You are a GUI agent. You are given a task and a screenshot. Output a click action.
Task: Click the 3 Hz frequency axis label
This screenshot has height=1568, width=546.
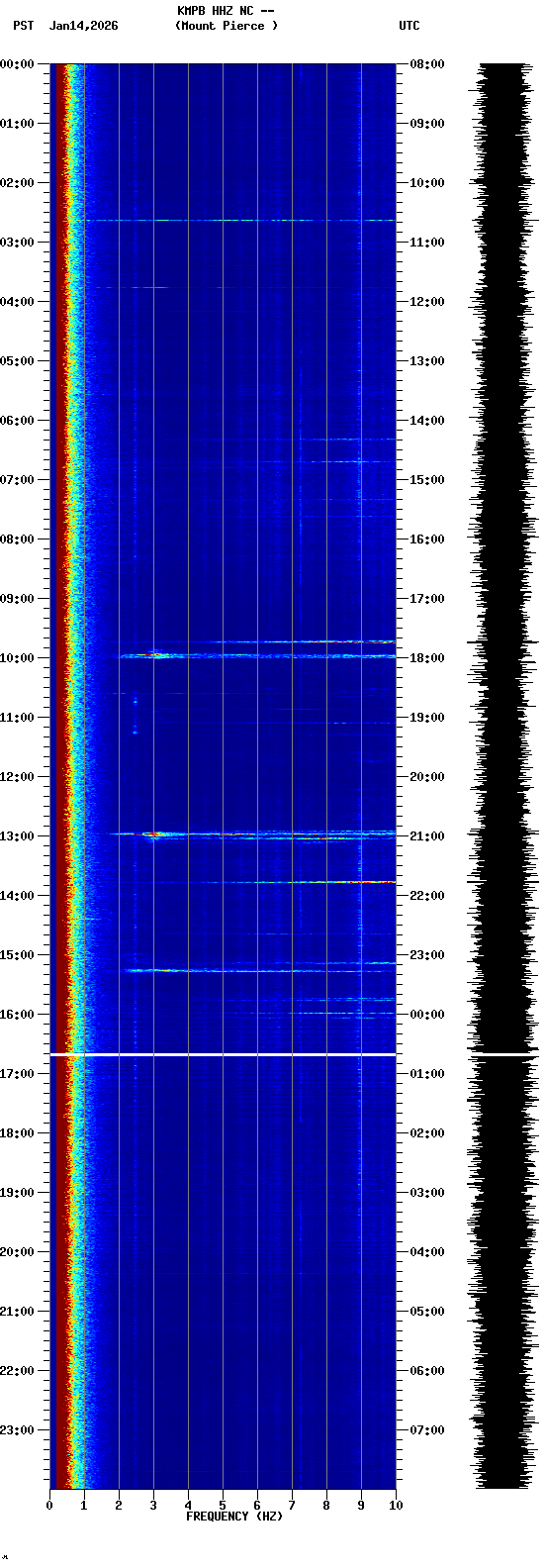(153, 1506)
